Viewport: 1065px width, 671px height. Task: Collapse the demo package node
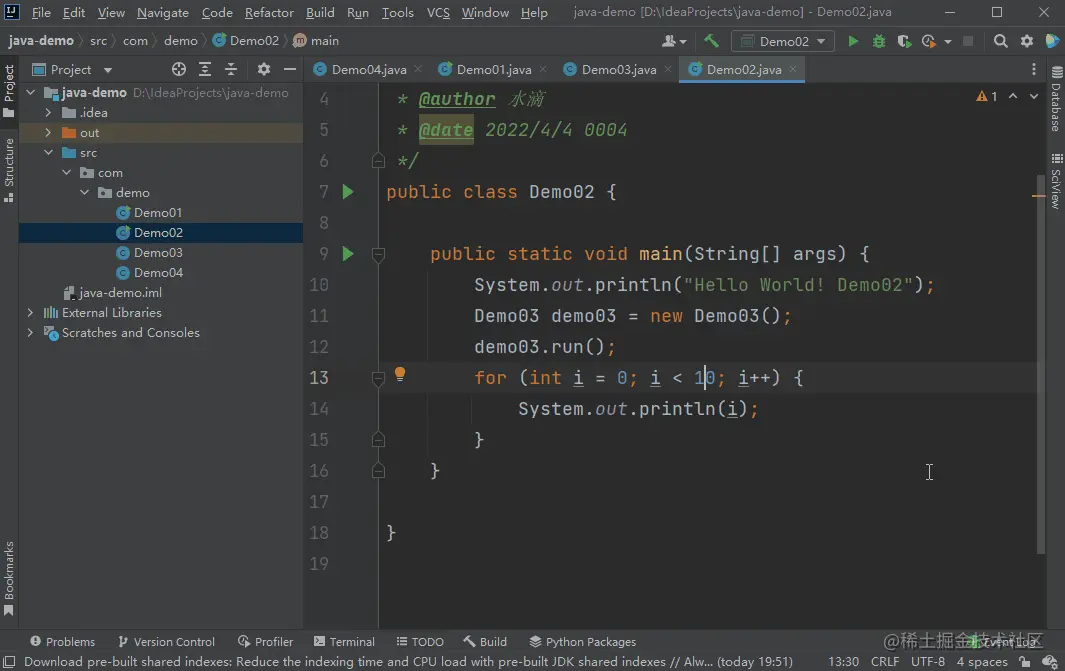point(84,193)
